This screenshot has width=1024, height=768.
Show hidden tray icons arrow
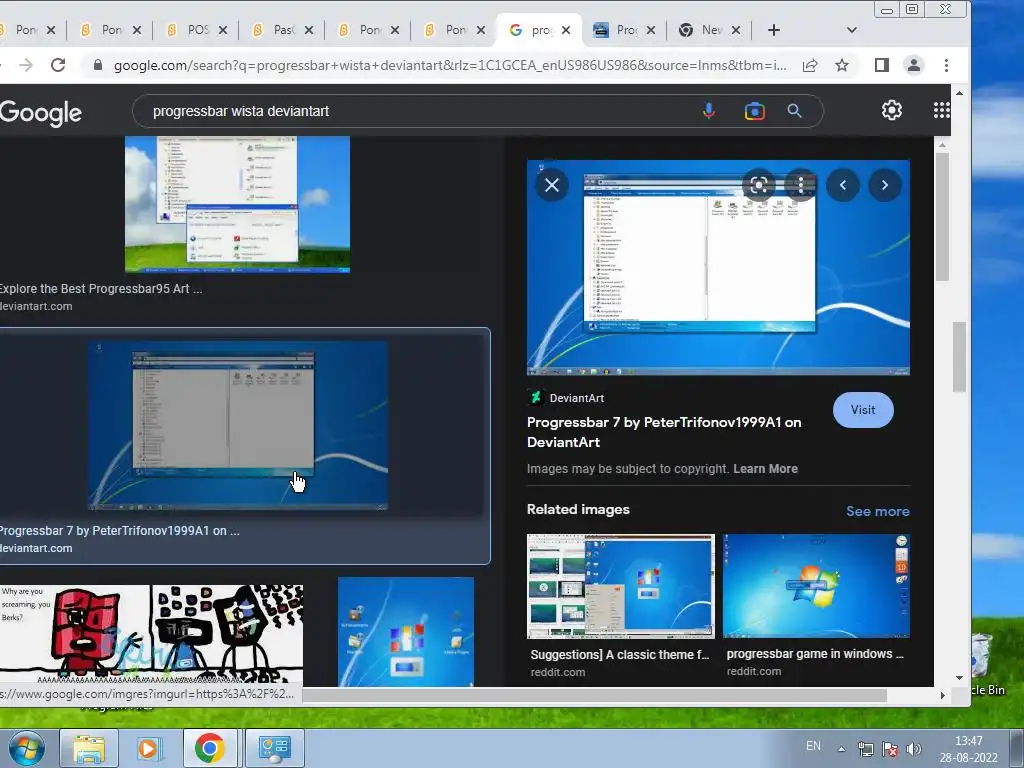(x=841, y=749)
